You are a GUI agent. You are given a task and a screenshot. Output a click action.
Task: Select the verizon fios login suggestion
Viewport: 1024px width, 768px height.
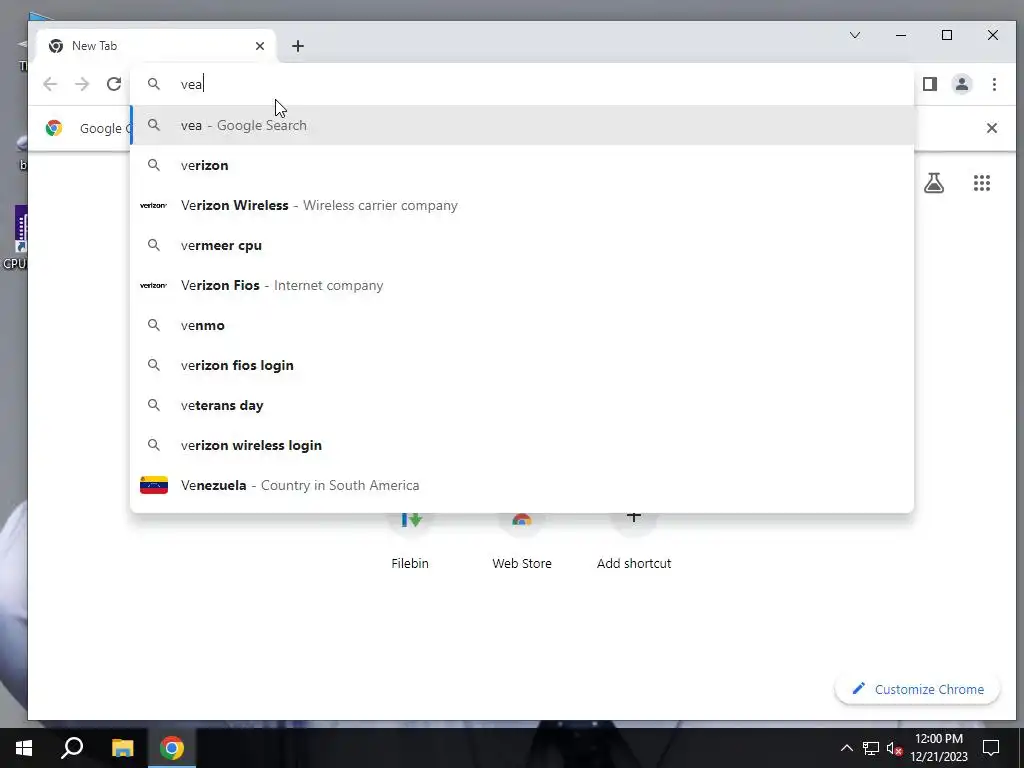tap(522, 365)
